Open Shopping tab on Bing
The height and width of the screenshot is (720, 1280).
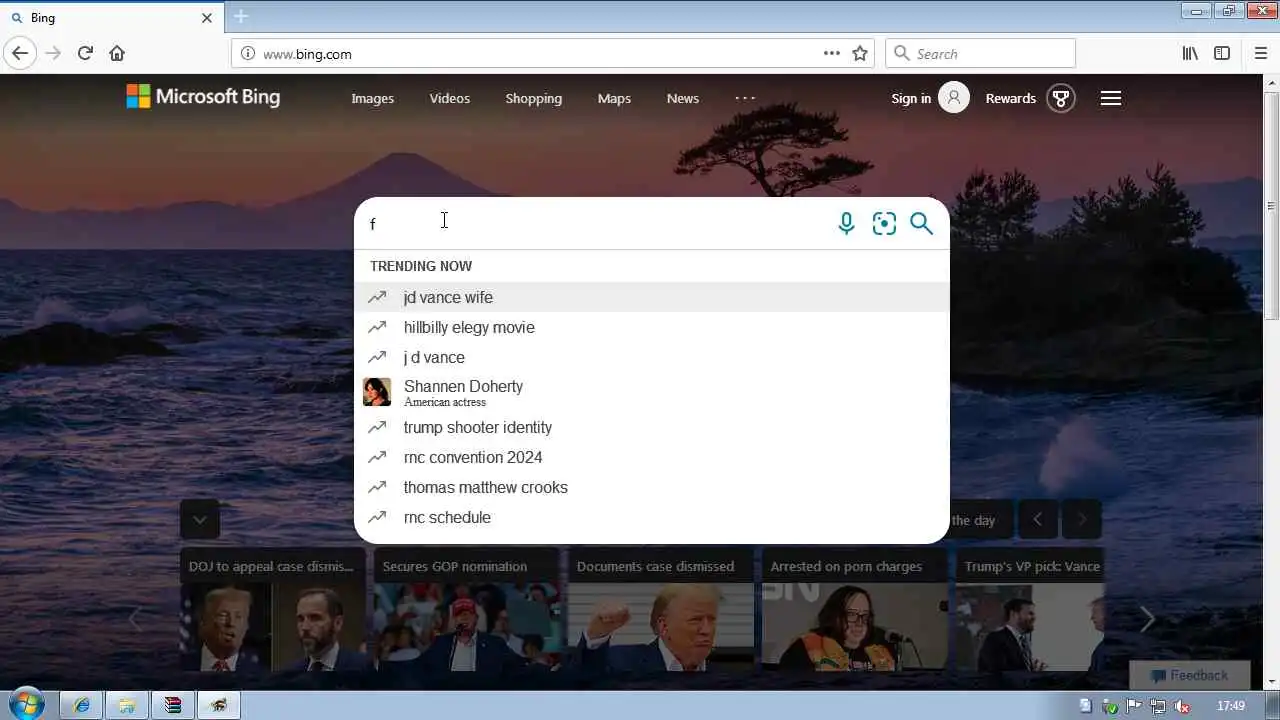(533, 98)
